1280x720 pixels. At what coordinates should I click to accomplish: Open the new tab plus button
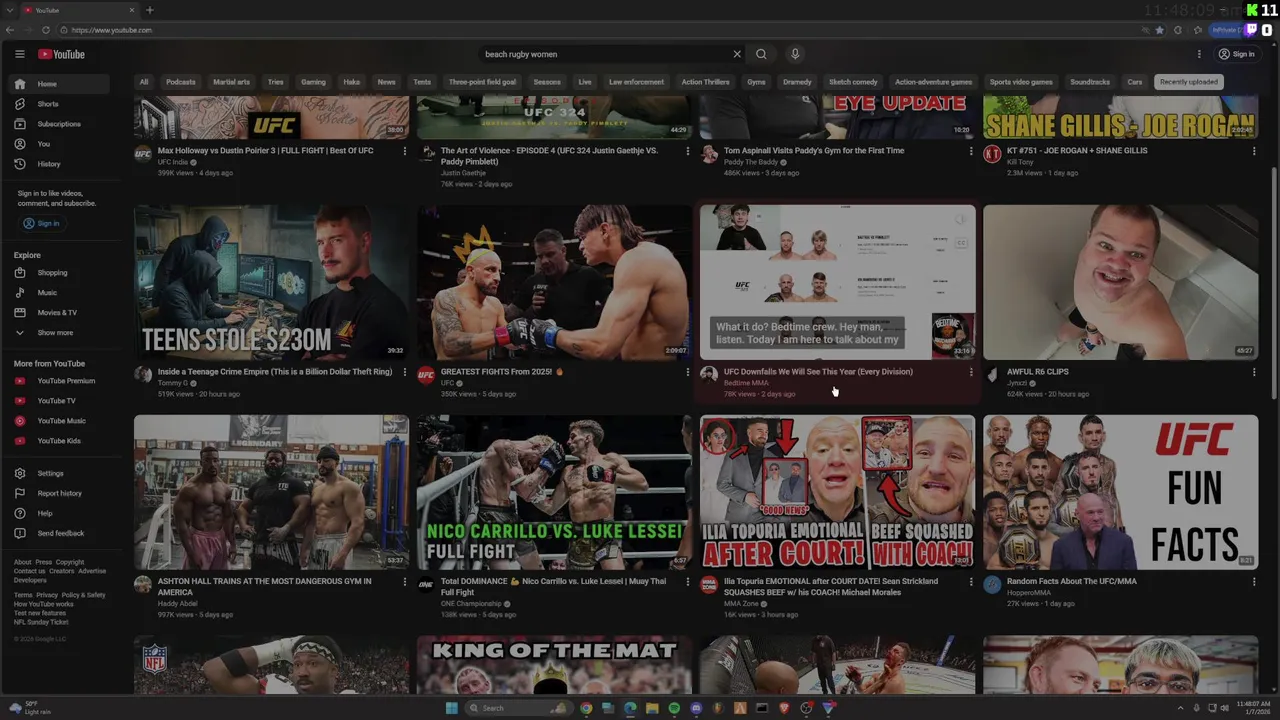pos(149,10)
